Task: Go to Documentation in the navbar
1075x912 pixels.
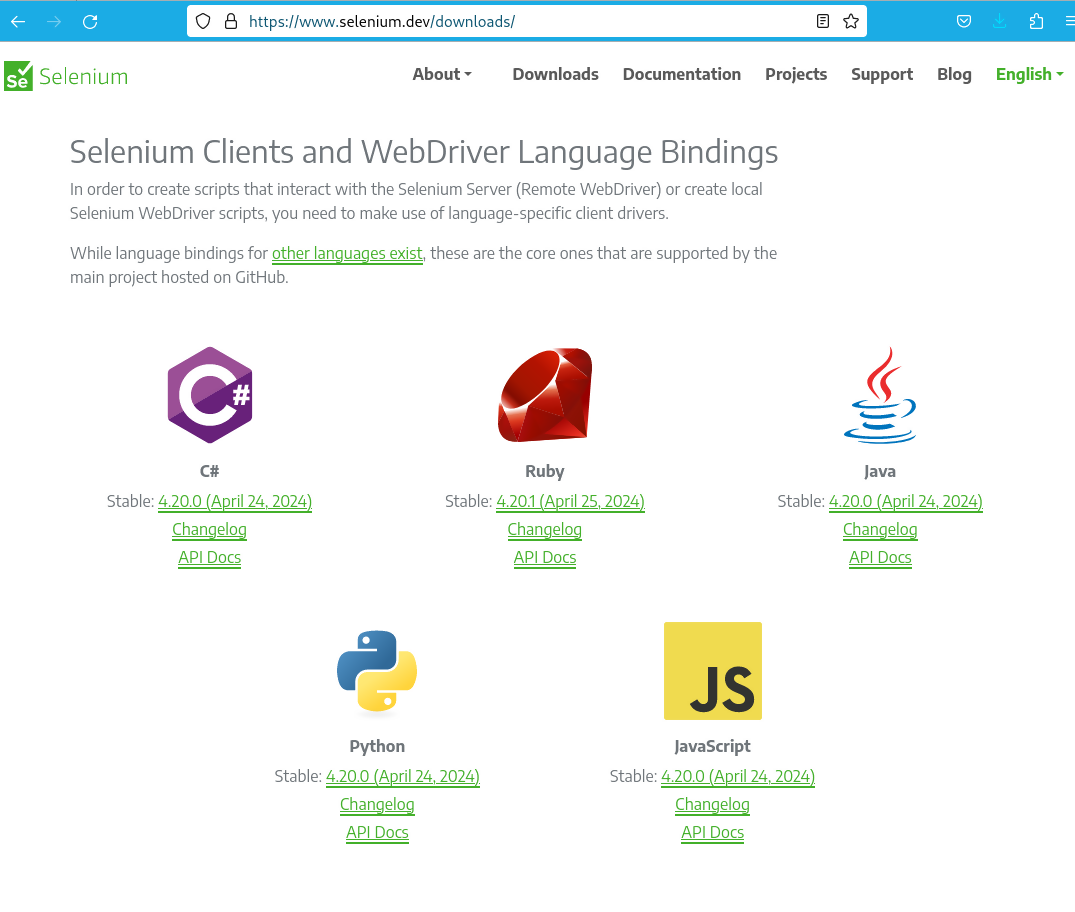Action: coord(681,74)
